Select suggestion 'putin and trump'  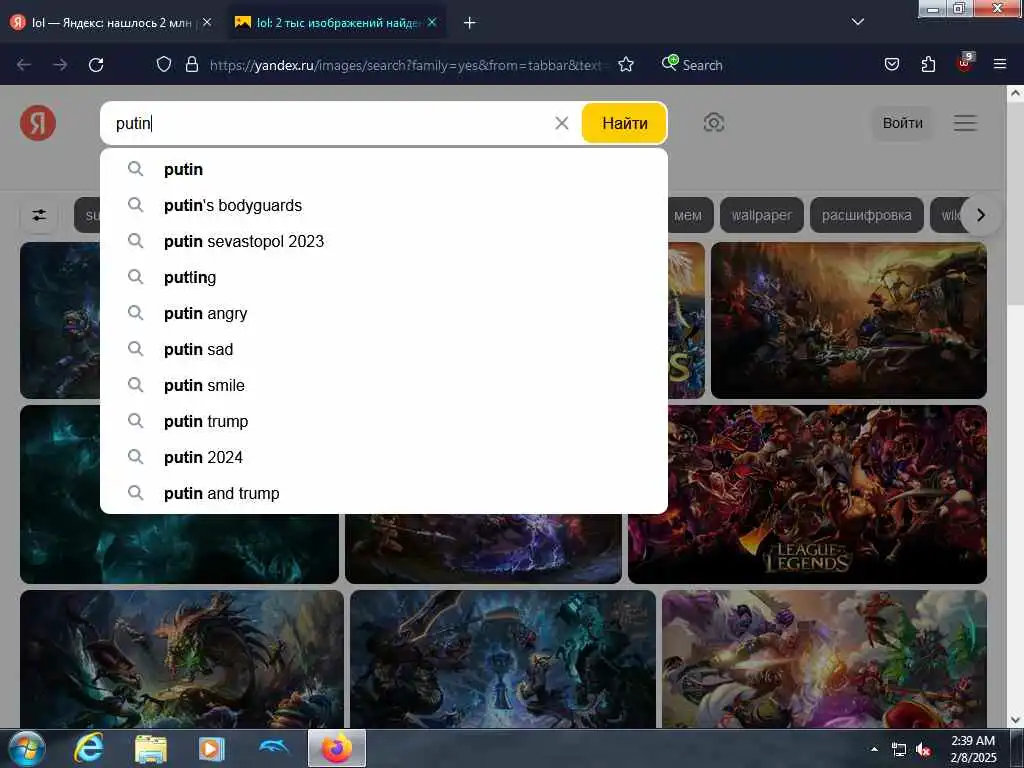pyautogui.click(x=384, y=493)
